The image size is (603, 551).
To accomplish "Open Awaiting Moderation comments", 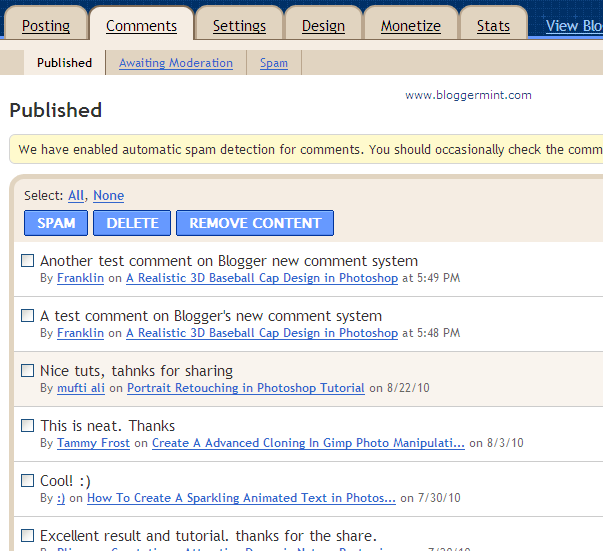I will click(x=176, y=63).
